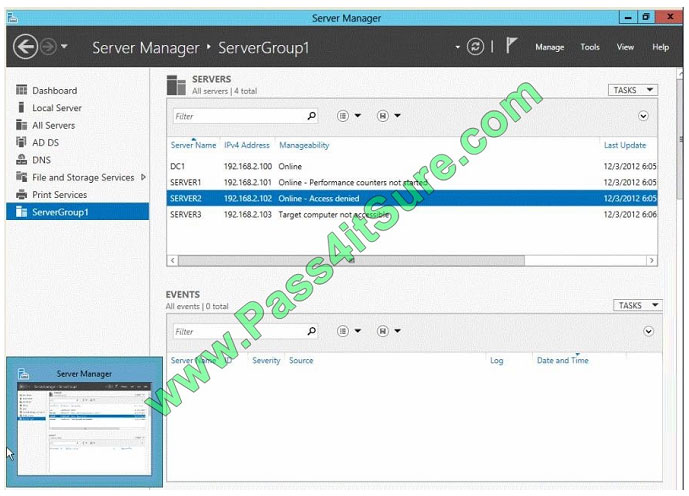Open the Servers TASKS dropdown
Image resolution: width=689 pixels, height=496 pixels.
coord(632,90)
